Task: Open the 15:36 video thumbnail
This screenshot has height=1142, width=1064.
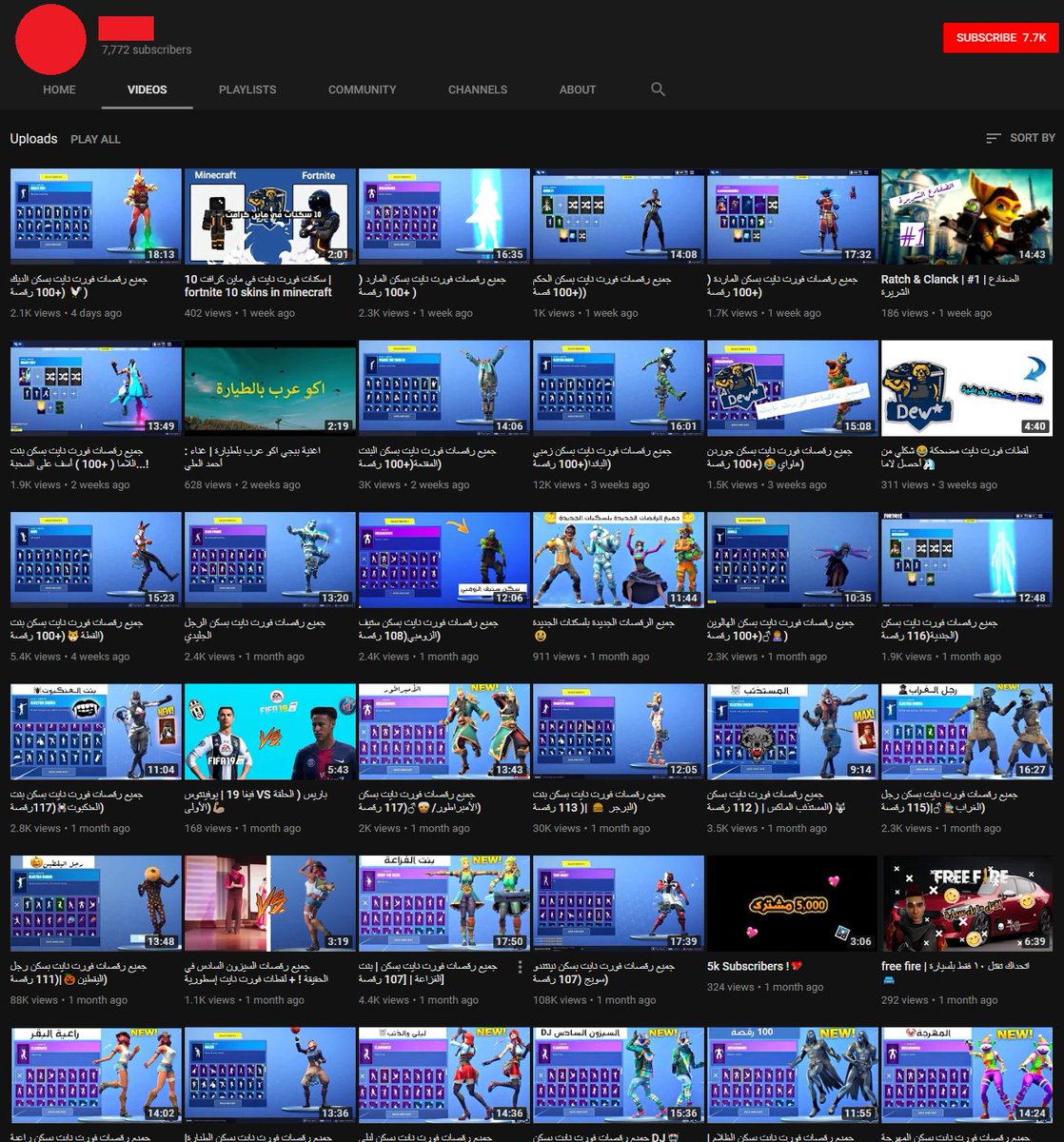Action: (x=619, y=1075)
